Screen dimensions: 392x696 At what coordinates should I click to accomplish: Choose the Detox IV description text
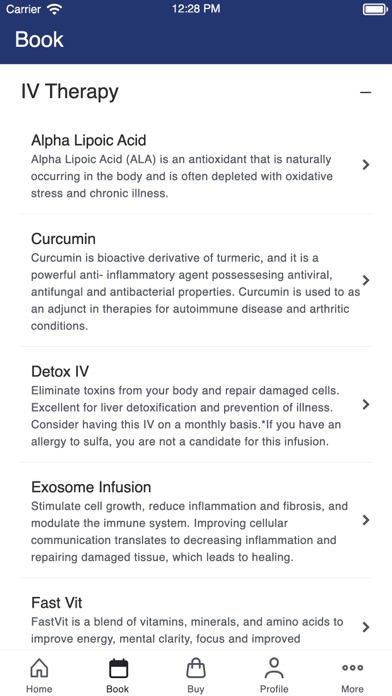[186, 416]
